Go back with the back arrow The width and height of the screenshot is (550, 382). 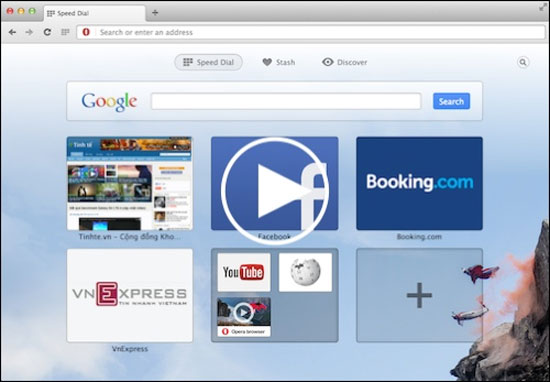click(x=12, y=32)
